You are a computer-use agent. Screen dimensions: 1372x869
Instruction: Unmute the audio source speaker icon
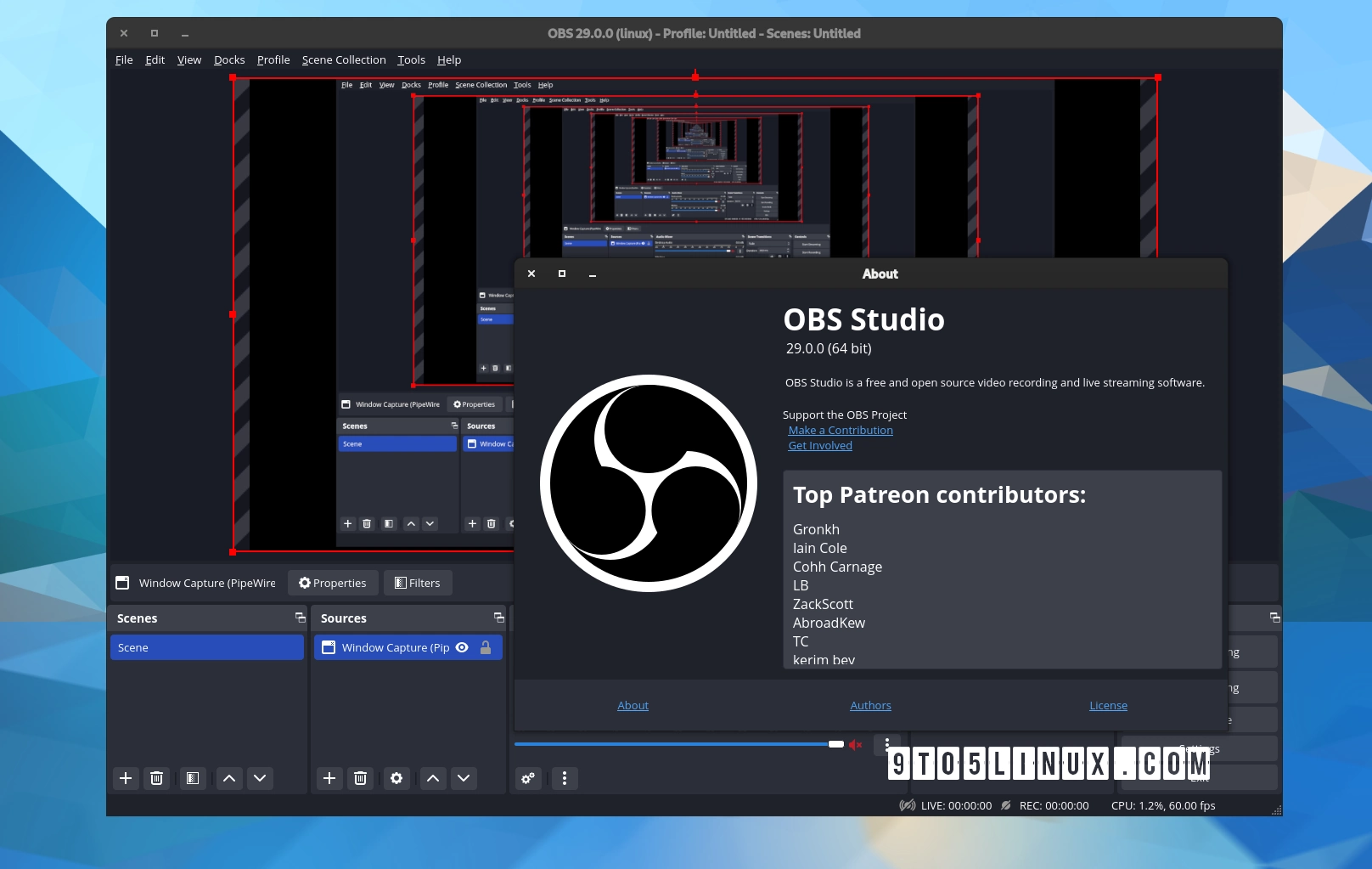point(856,744)
